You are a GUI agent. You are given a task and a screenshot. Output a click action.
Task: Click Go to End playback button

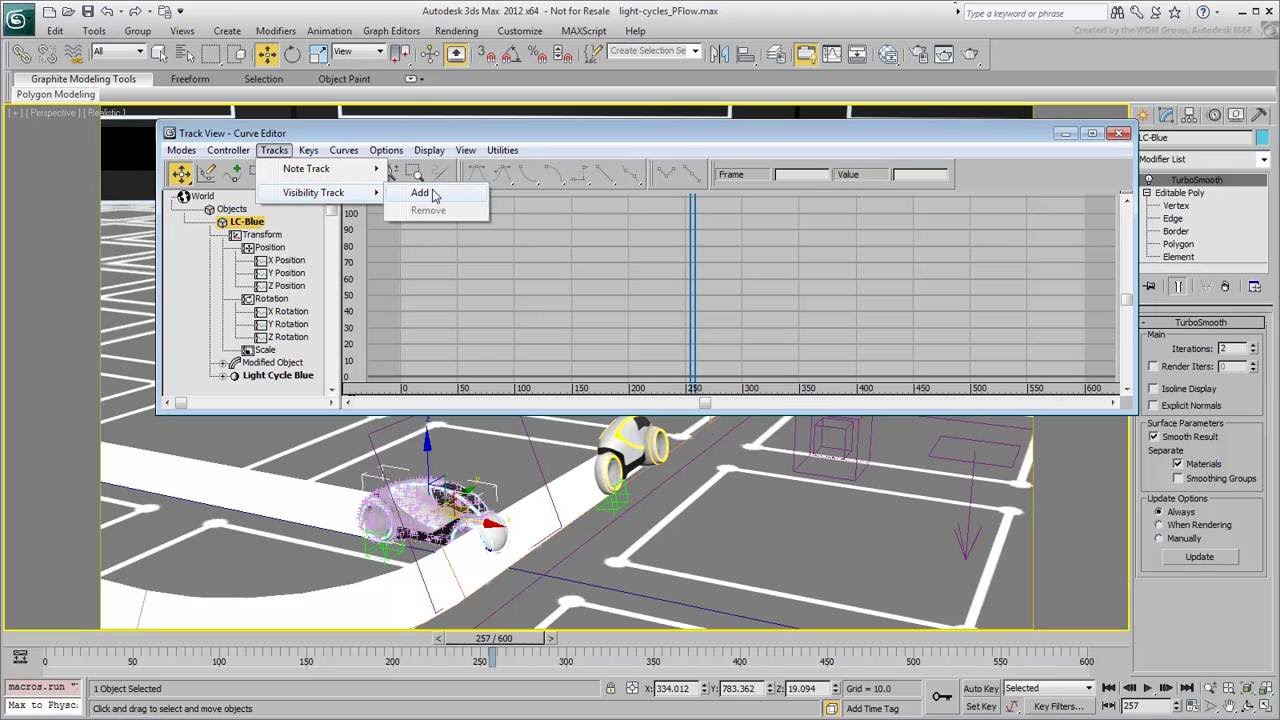pyautogui.click(x=1185, y=688)
